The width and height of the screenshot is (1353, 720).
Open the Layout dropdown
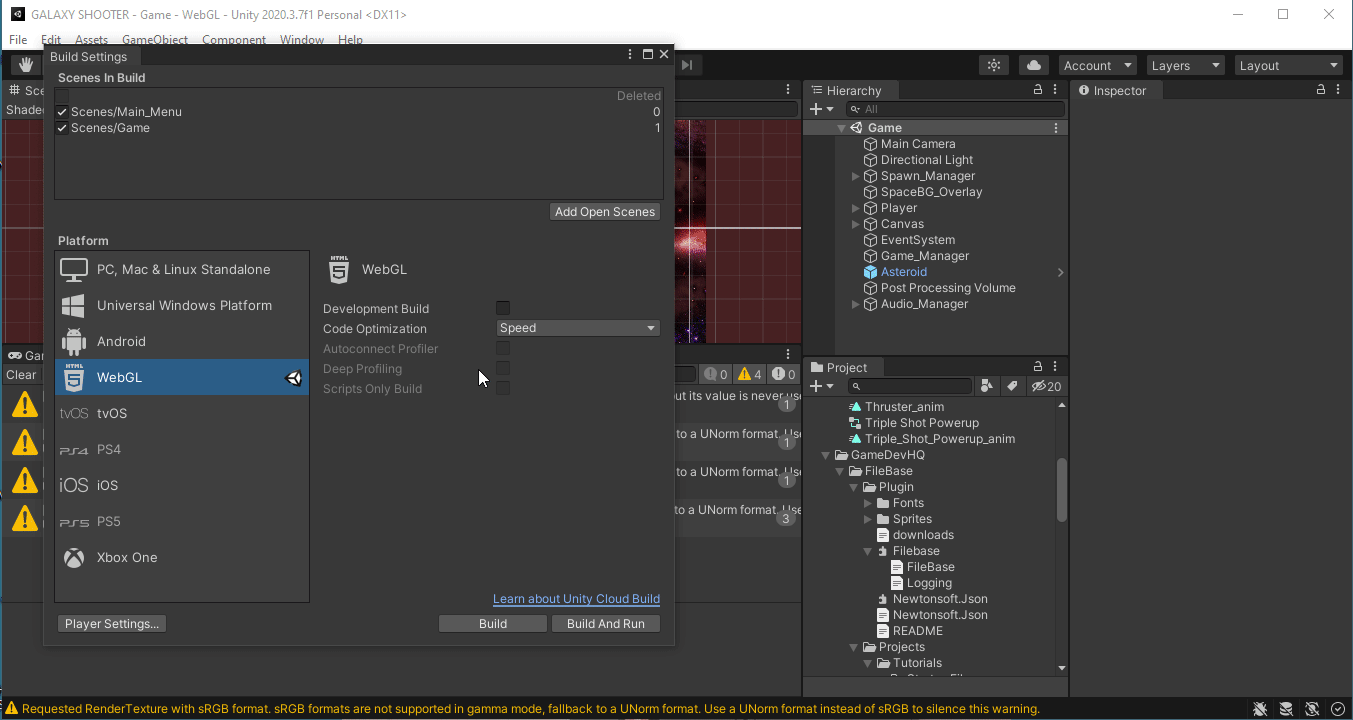[1289, 65]
